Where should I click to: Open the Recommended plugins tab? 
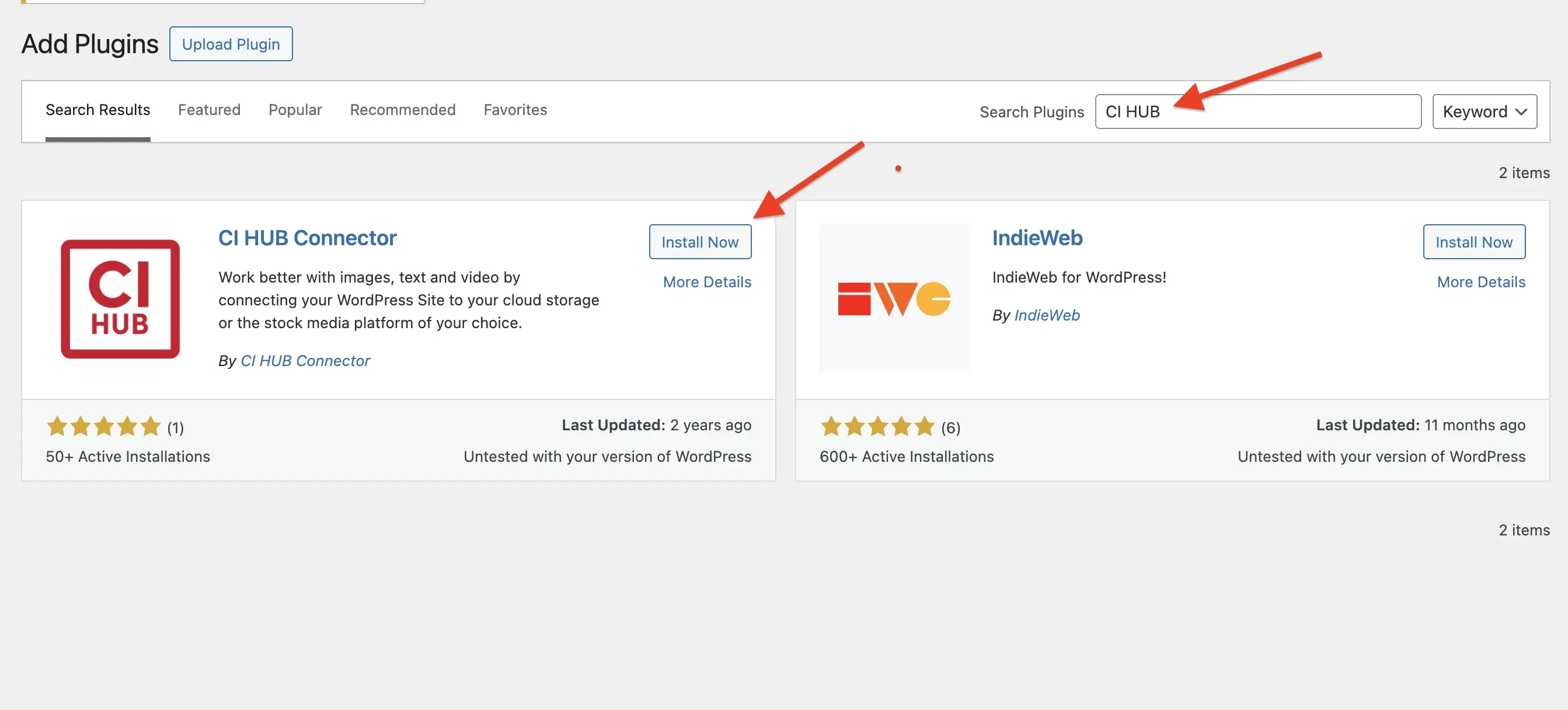pyautogui.click(x=402, y=110)
